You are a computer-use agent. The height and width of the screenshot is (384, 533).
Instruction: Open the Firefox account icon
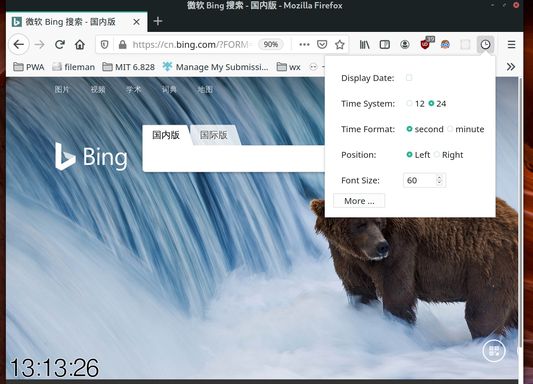[405, 45]
